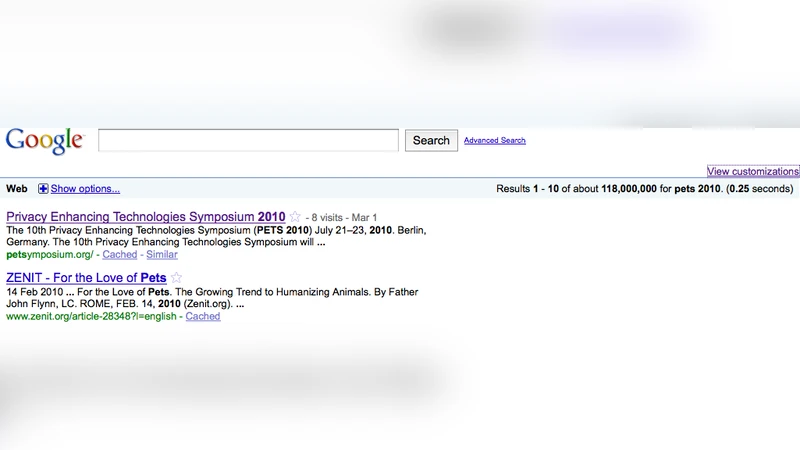This screenshot has width=800, height=450.
Task: Open the Advanced Search link
Action: 494,141
